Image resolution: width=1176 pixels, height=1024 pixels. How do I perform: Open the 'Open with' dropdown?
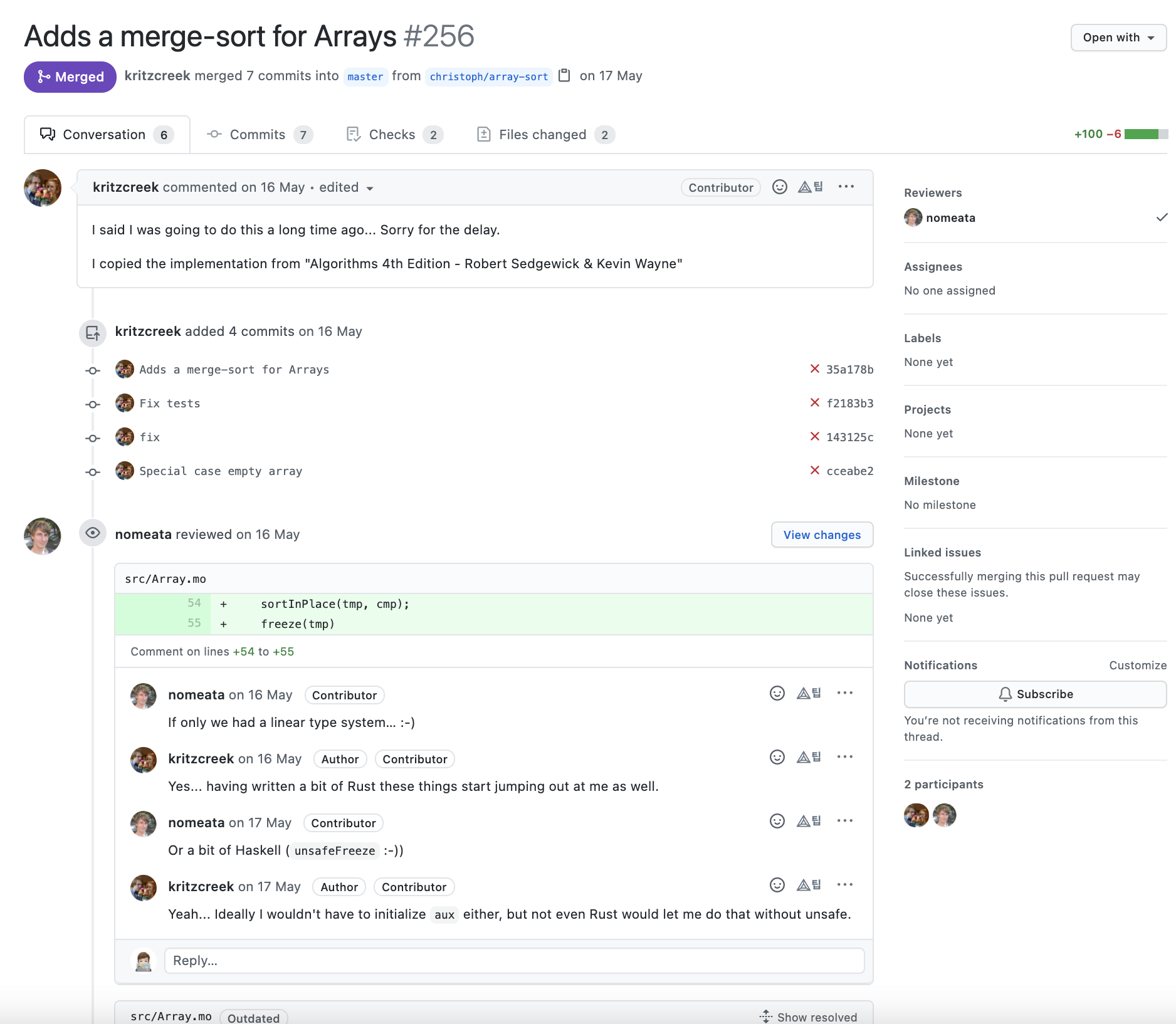point(1118,38)
